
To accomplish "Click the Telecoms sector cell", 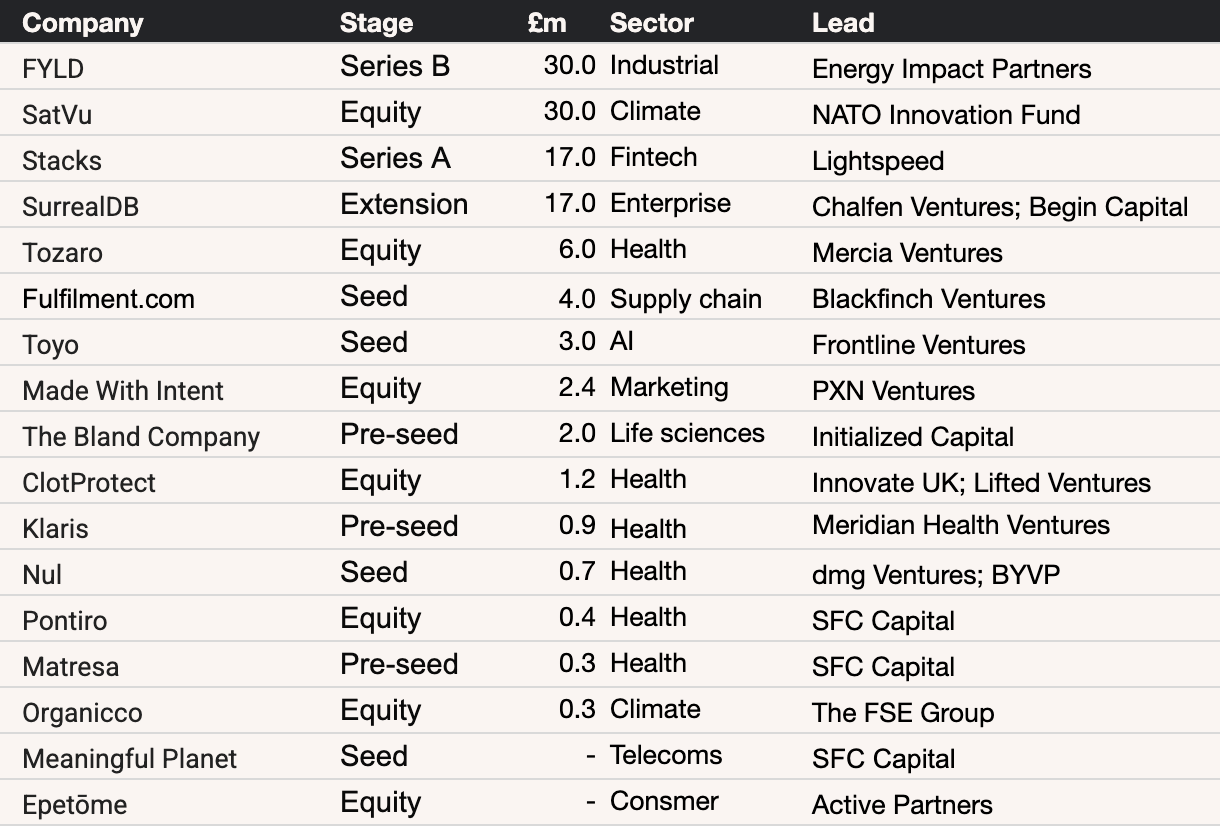I will [x=666, y=755].
